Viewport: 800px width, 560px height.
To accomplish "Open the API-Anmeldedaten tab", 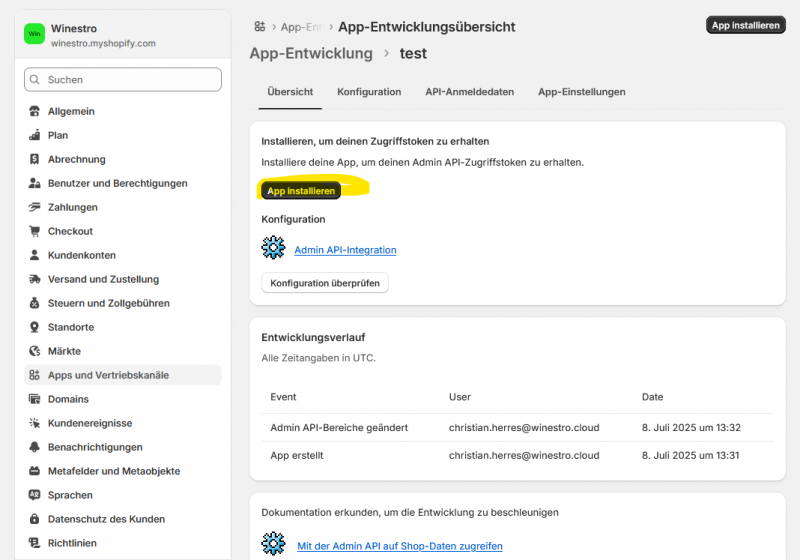I will pos(469,92).
